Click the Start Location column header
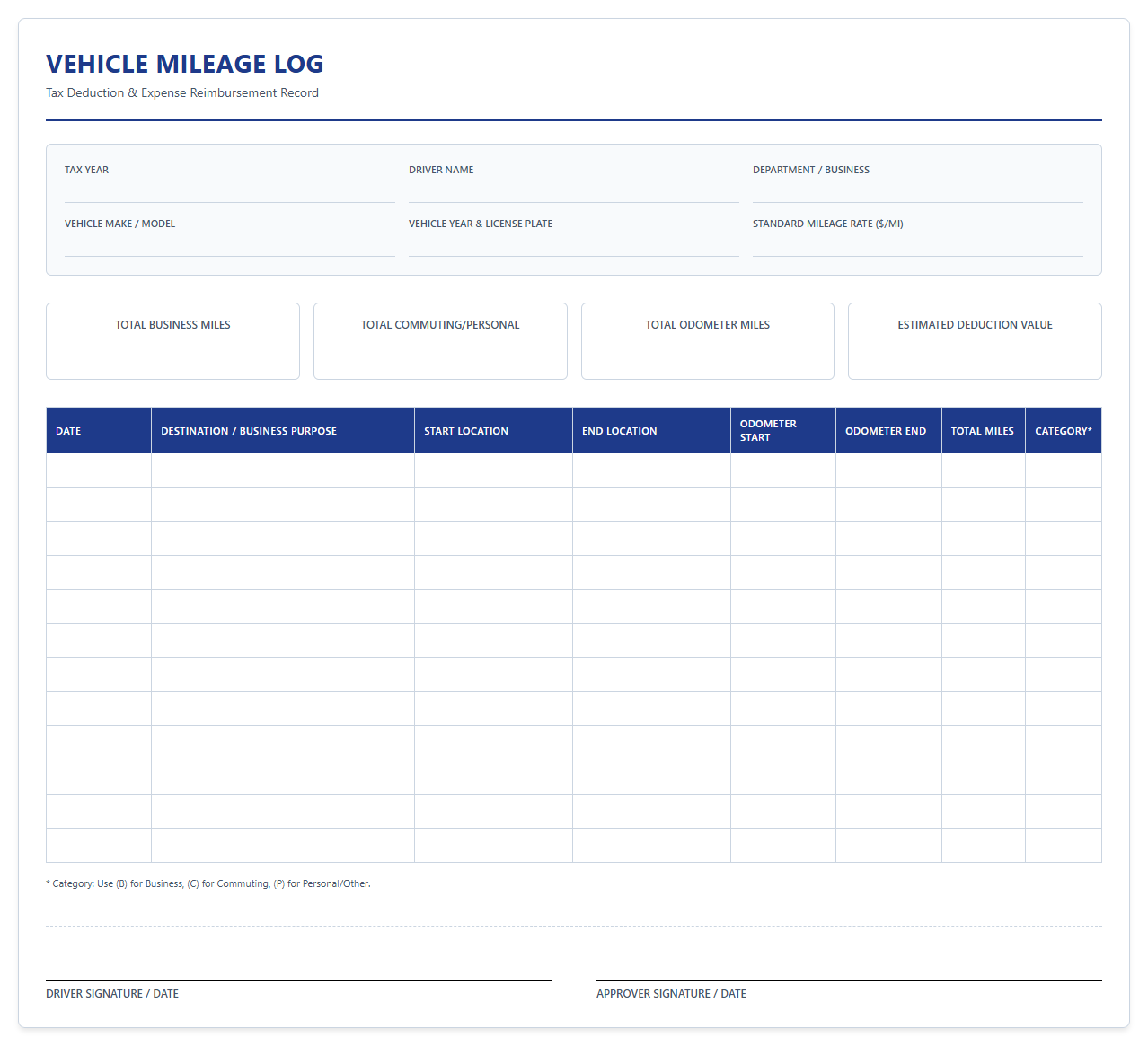This screenshot has height=1046, width=1148. click(x=494, y=430)
